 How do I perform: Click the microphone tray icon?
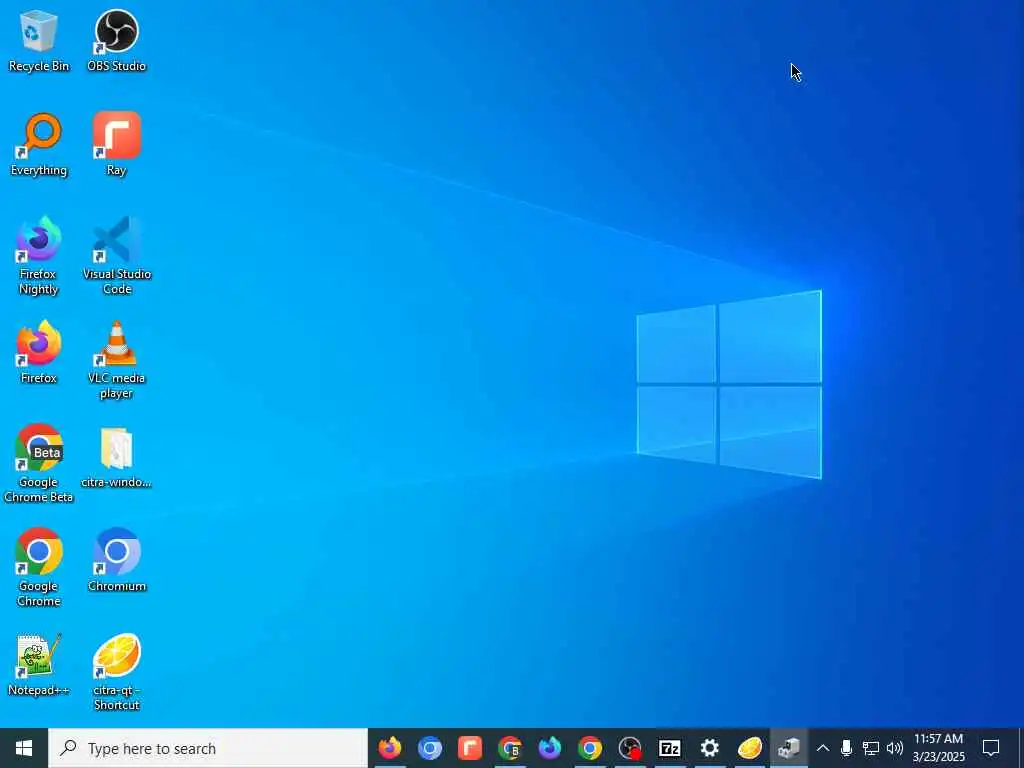pos(846,748)
